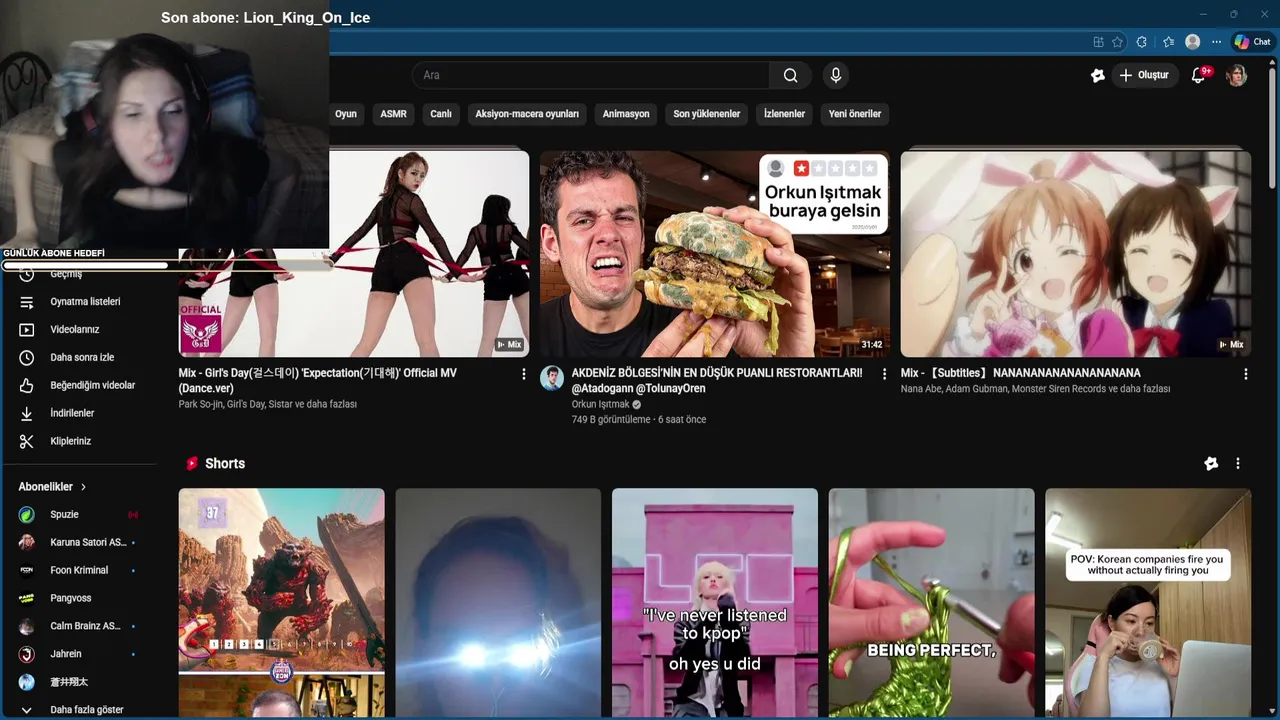Open Foon Kriminal subscription
Viewport: 1280px width, 720px height.
(x=78, y=570)
